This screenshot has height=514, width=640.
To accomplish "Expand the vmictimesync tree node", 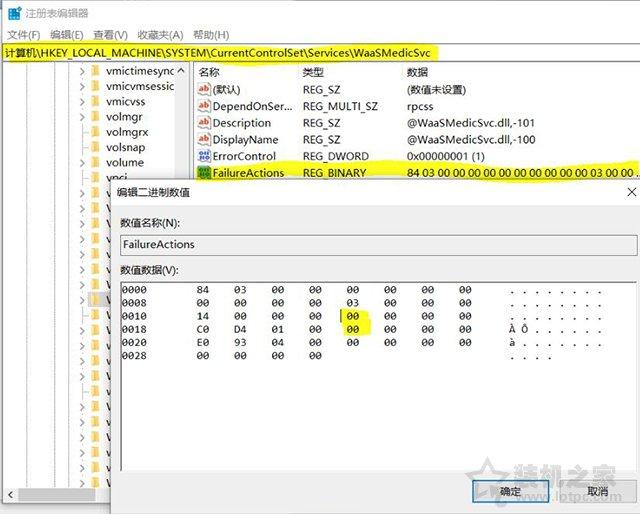I will click(82, 71).
